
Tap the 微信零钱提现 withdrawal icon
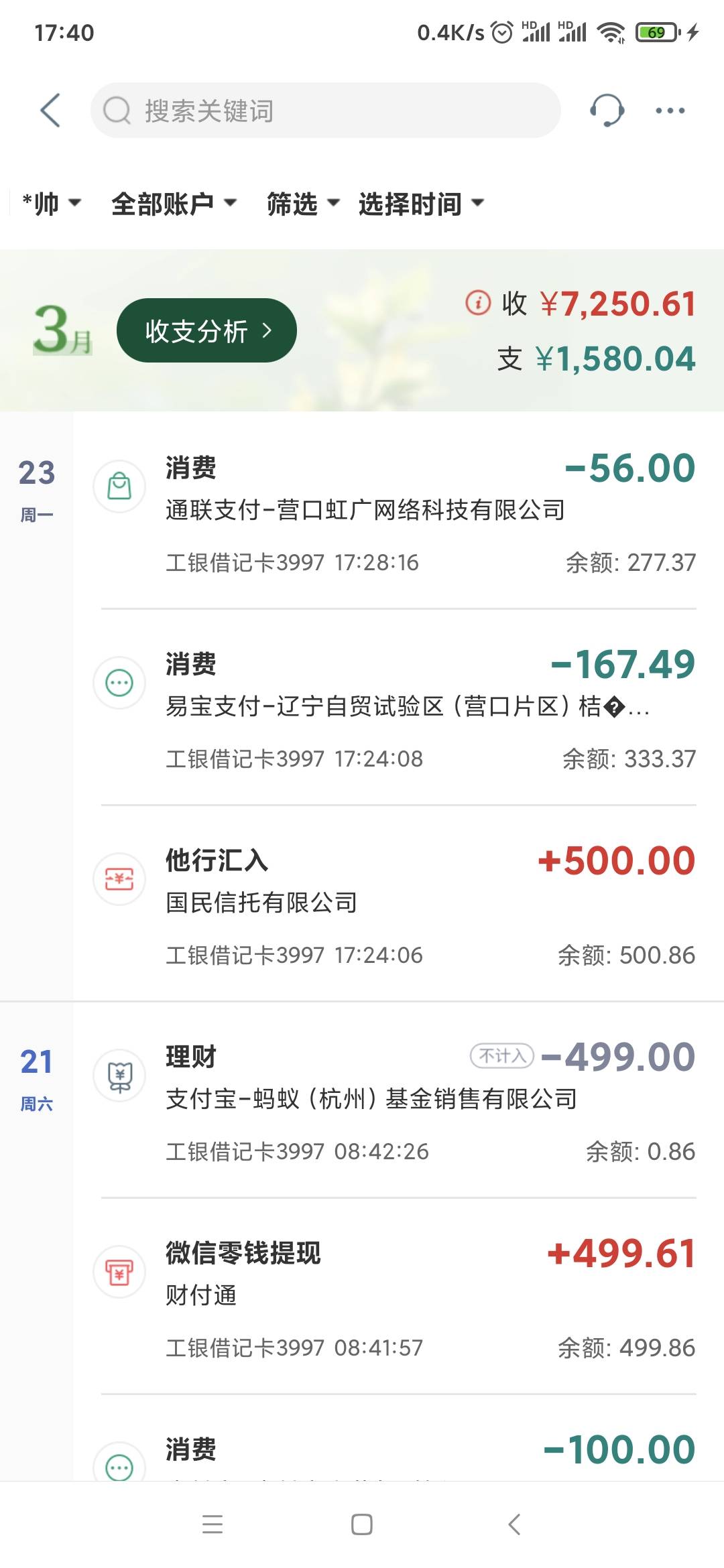coord(119,1272)
